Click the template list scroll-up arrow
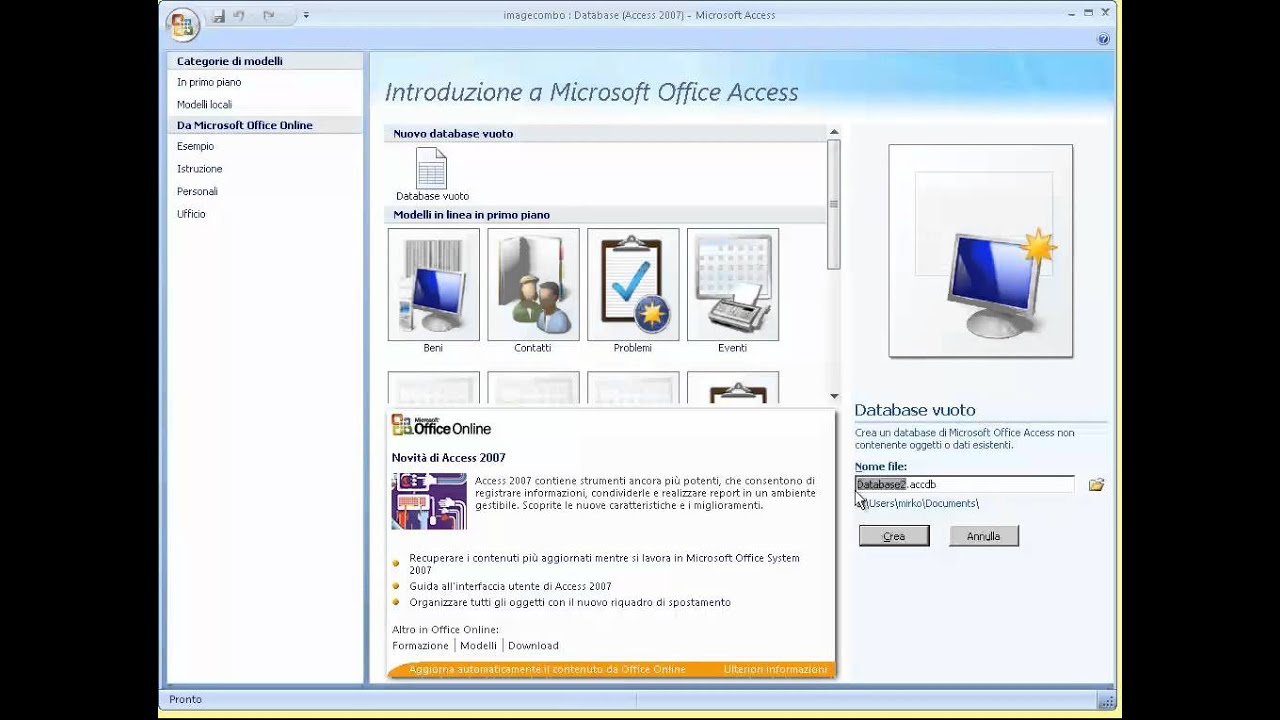 coord(834,132)
